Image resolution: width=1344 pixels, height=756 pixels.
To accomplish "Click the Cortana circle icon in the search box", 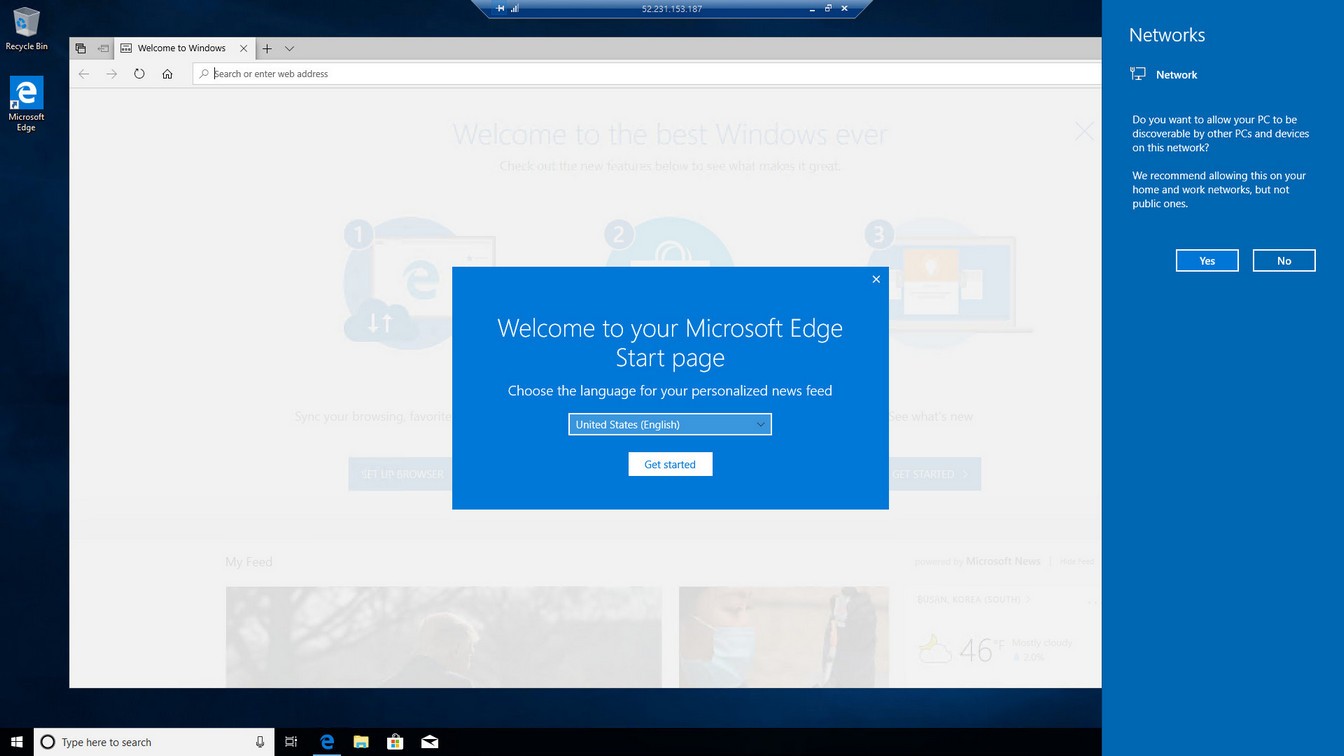I will [47, 742].
